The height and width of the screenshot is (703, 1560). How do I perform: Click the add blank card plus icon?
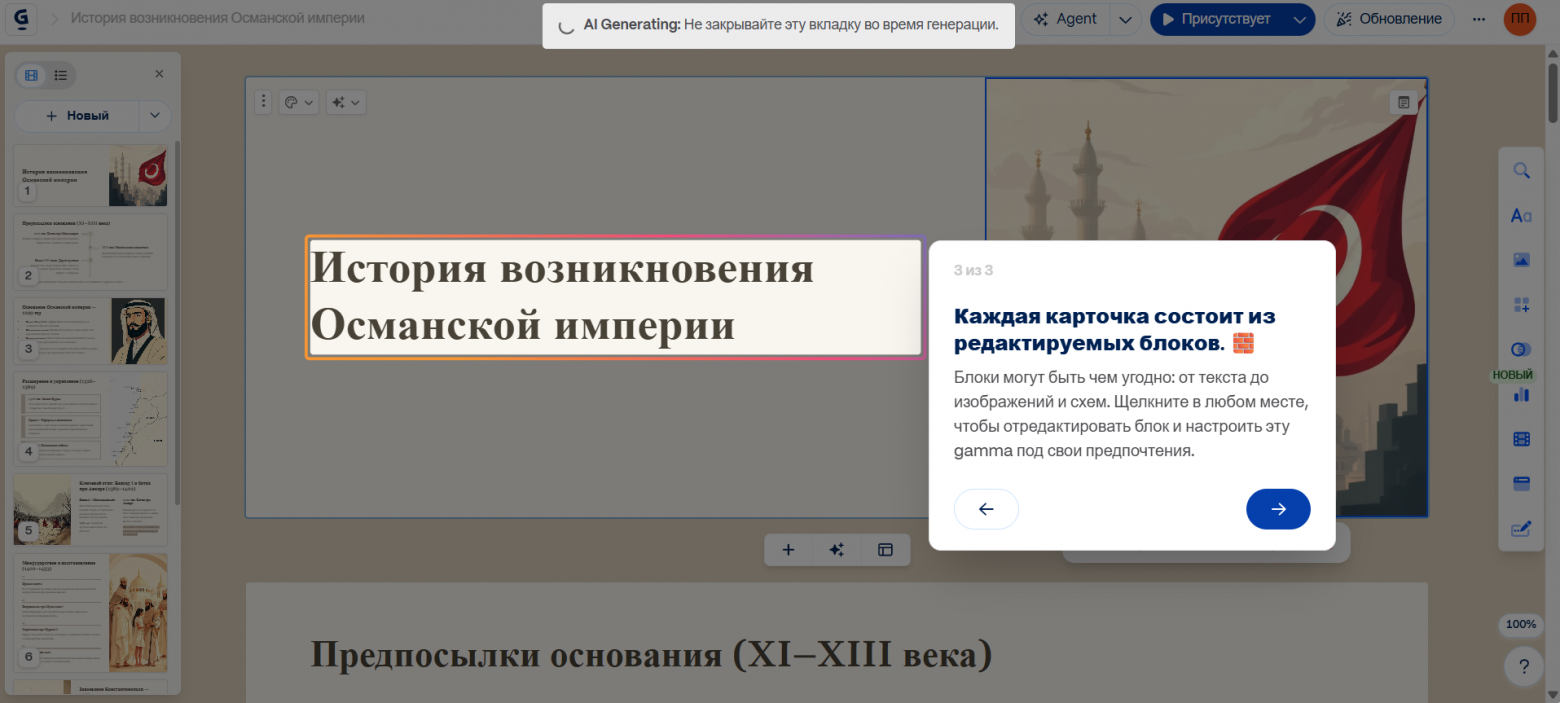788,550
